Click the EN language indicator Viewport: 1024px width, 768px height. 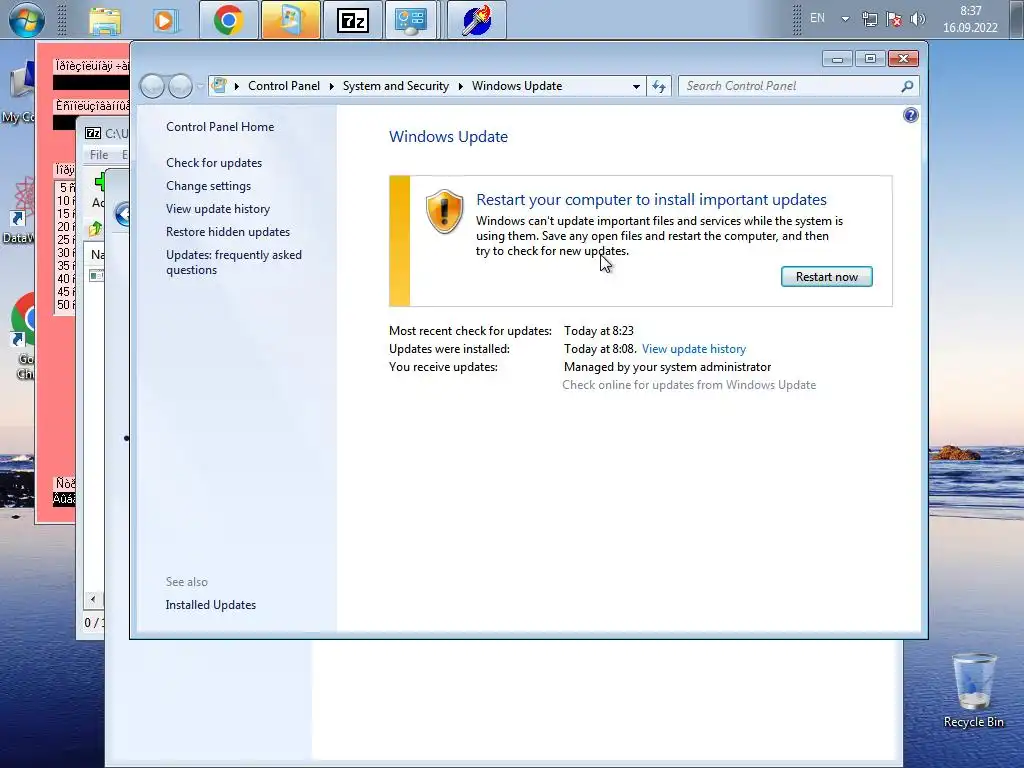(817, 18)
